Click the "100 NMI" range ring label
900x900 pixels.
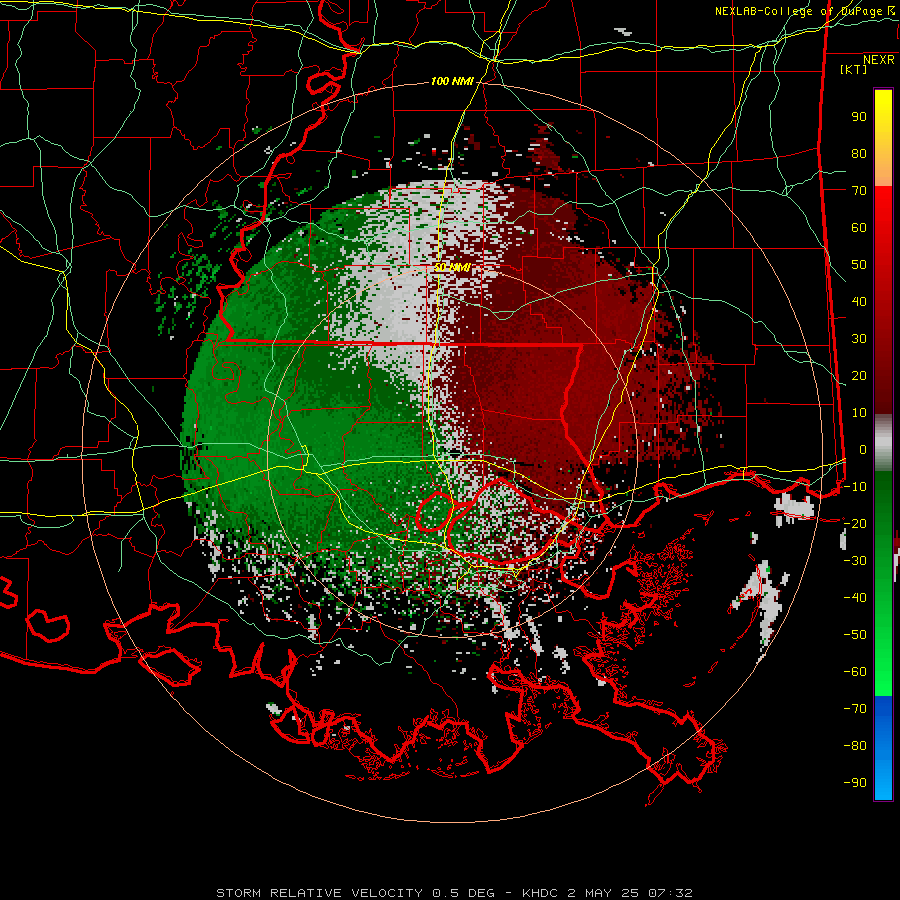pyautogui.click(x=452, y=81)
